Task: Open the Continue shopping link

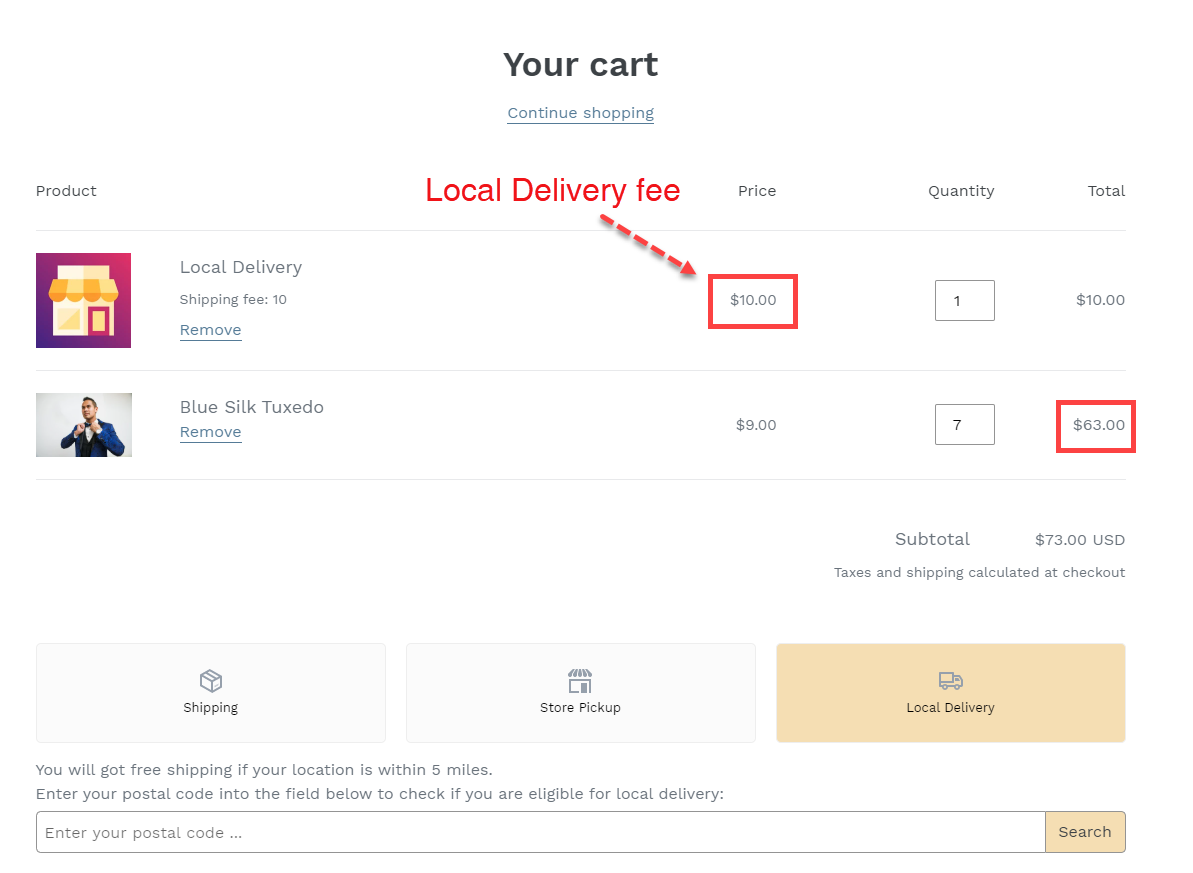Action: (580, 112)
